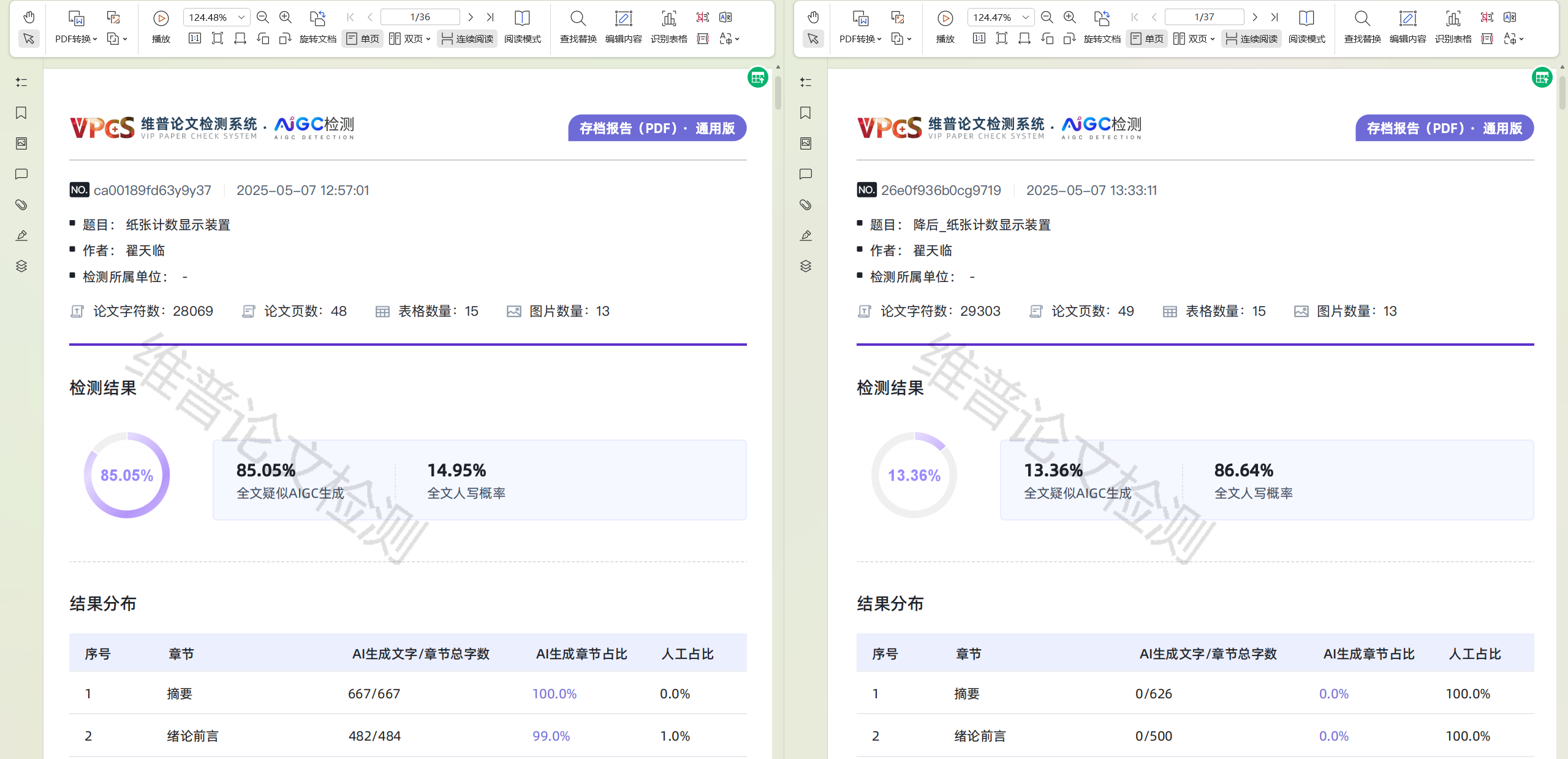Go to next page in left viewer
Screen dimensions: 1568x759
coord(471,17)
